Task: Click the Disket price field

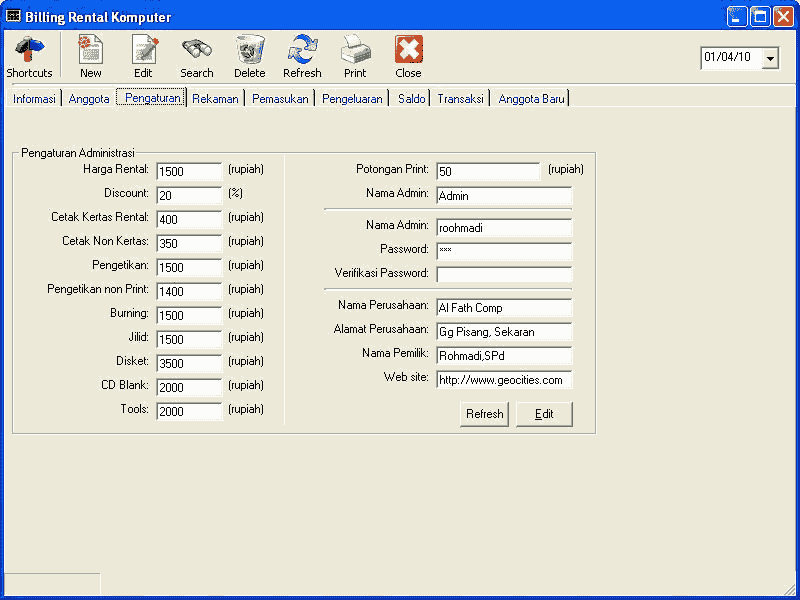Action: (189, 363)
